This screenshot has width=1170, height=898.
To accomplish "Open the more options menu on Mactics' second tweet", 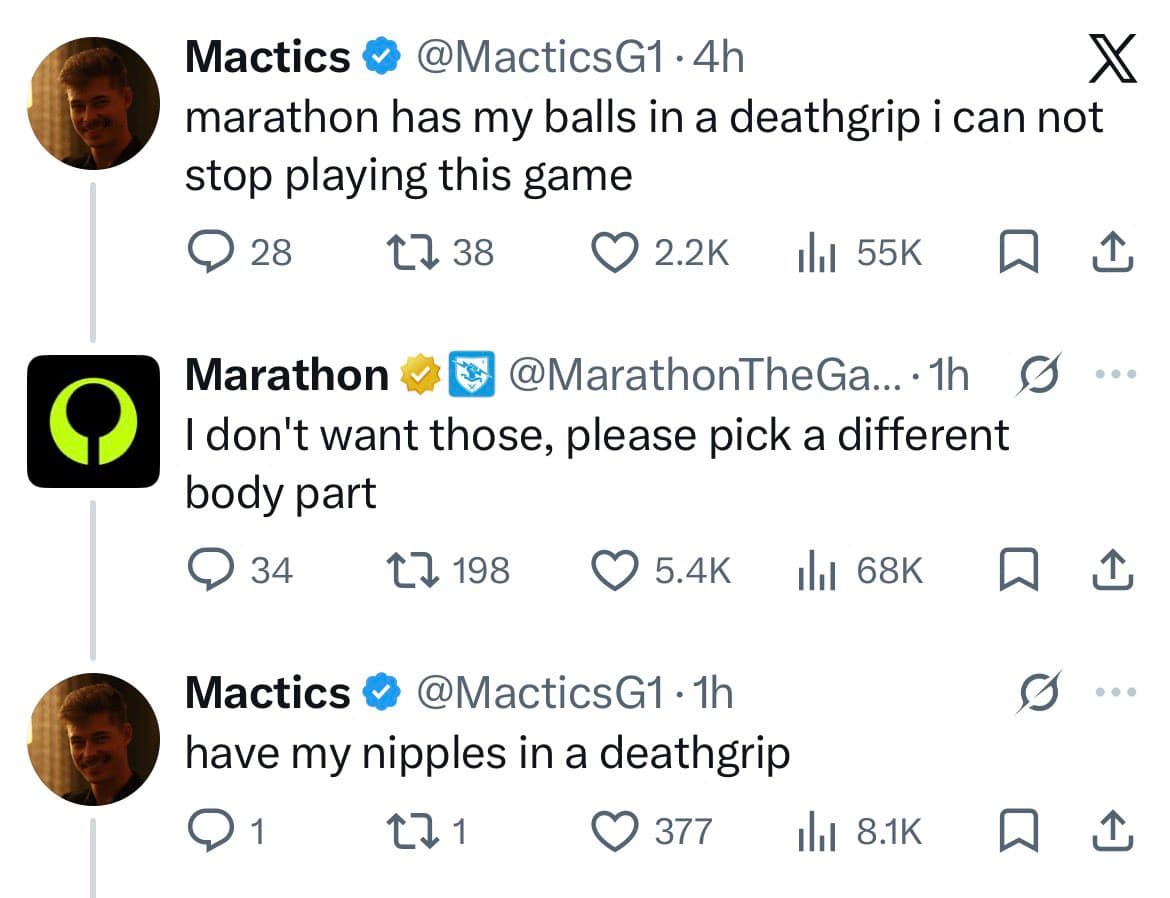I will point(1117,691).
